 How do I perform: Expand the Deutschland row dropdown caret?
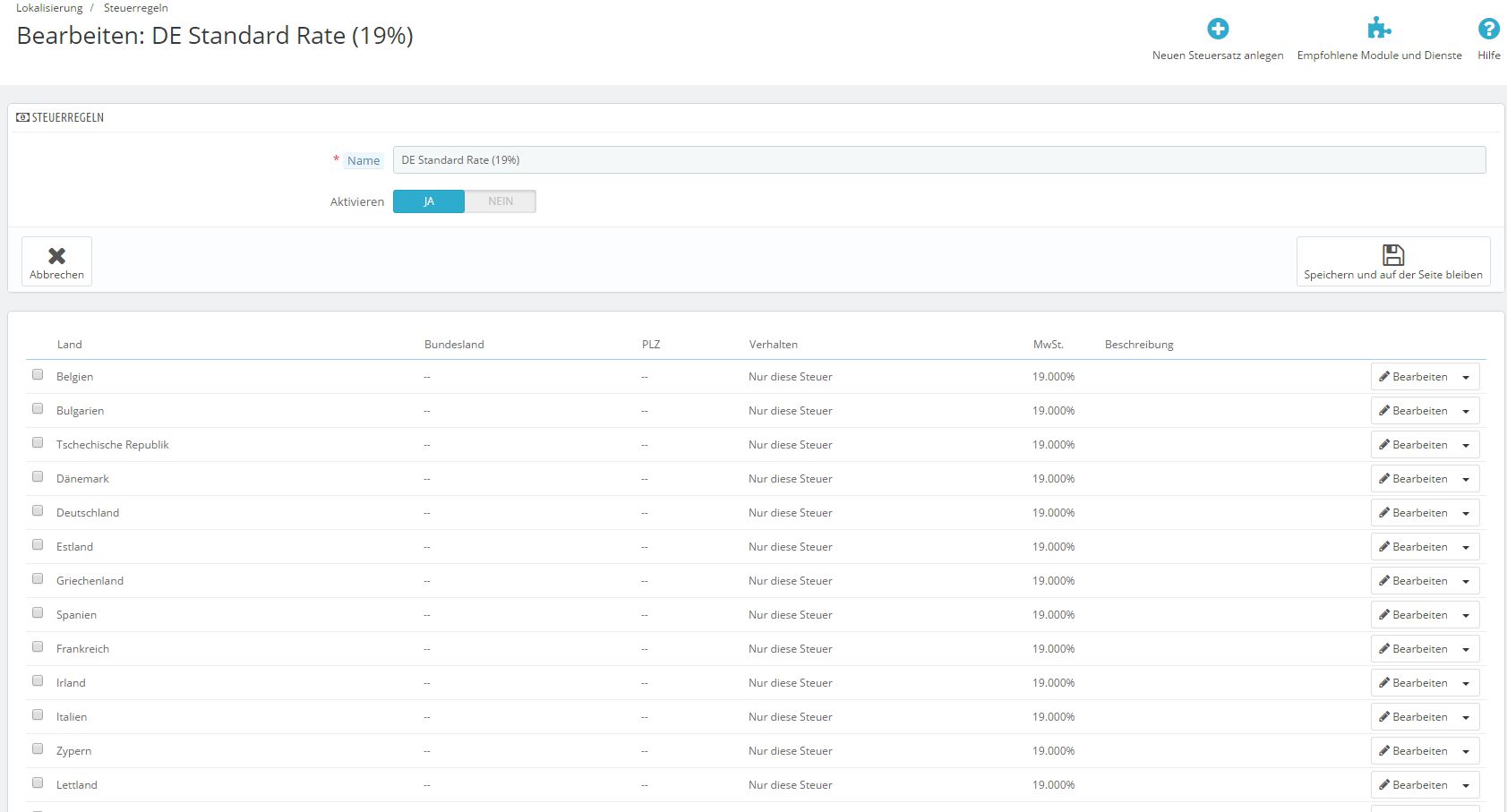[1466, 513]
